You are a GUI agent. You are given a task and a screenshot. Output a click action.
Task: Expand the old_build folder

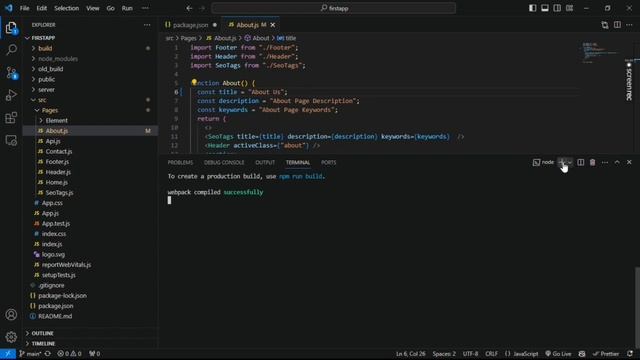pos(90,69)
